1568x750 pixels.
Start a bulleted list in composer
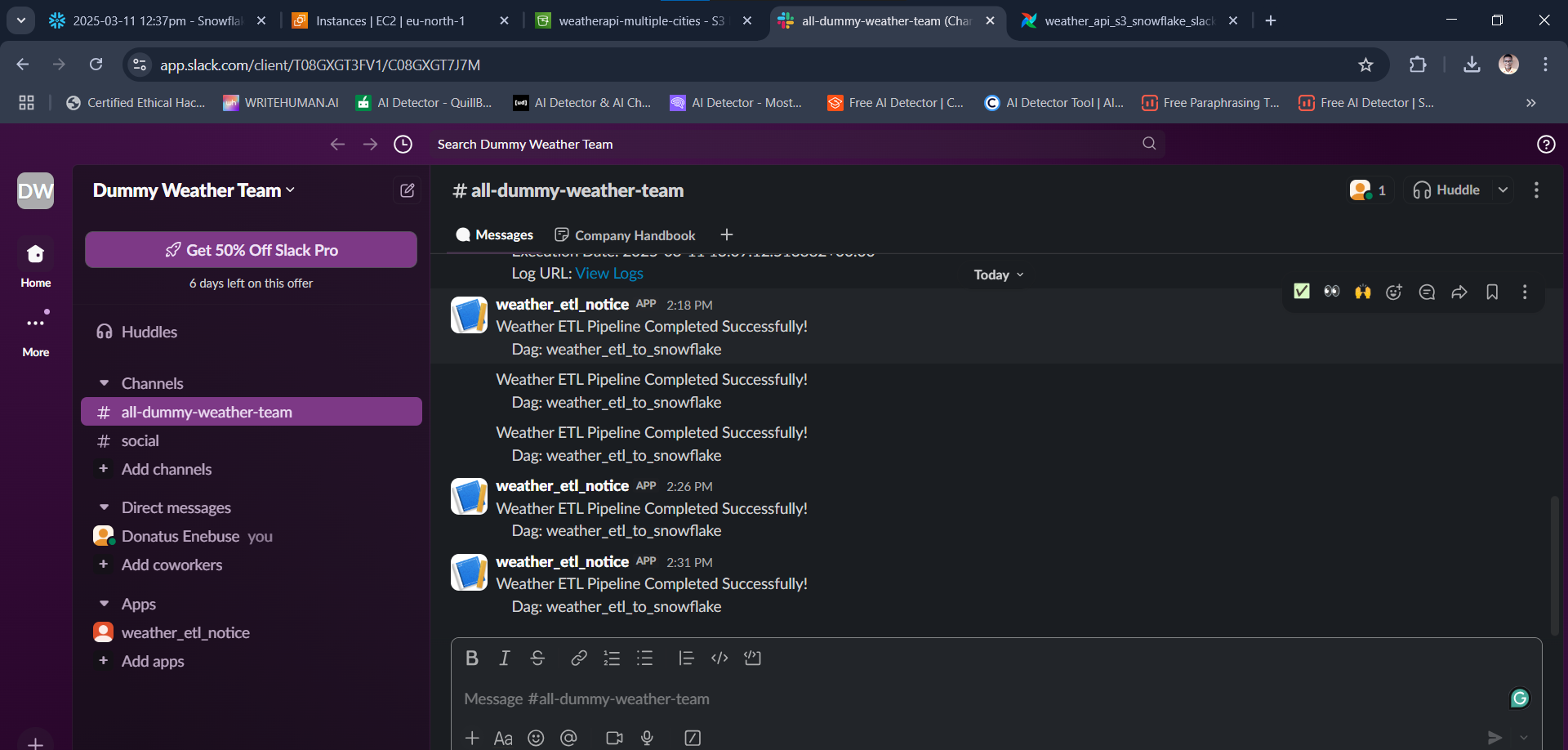click(645, 658)
